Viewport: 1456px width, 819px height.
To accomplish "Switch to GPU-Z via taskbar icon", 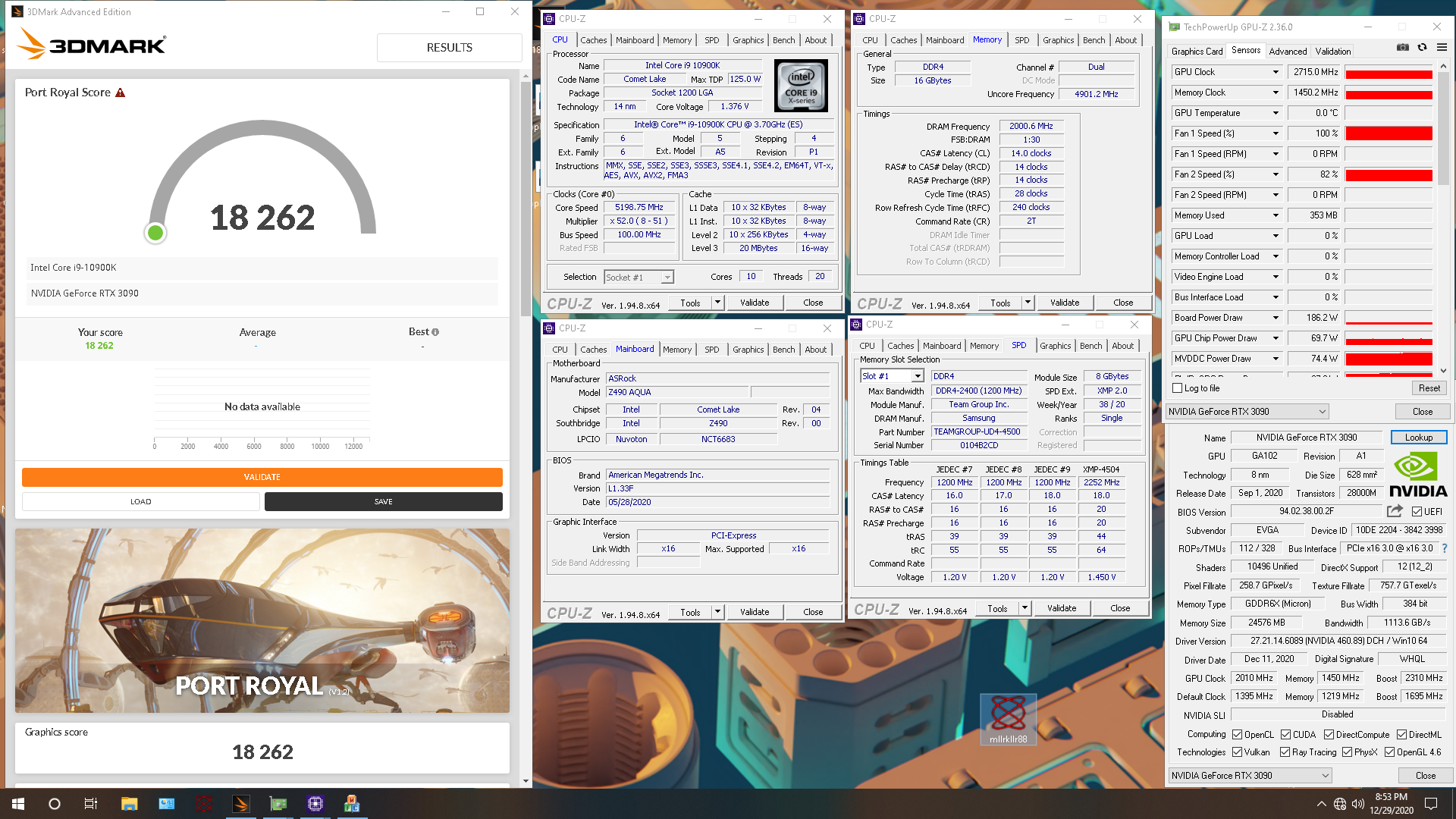I will (x=278, y=804).
